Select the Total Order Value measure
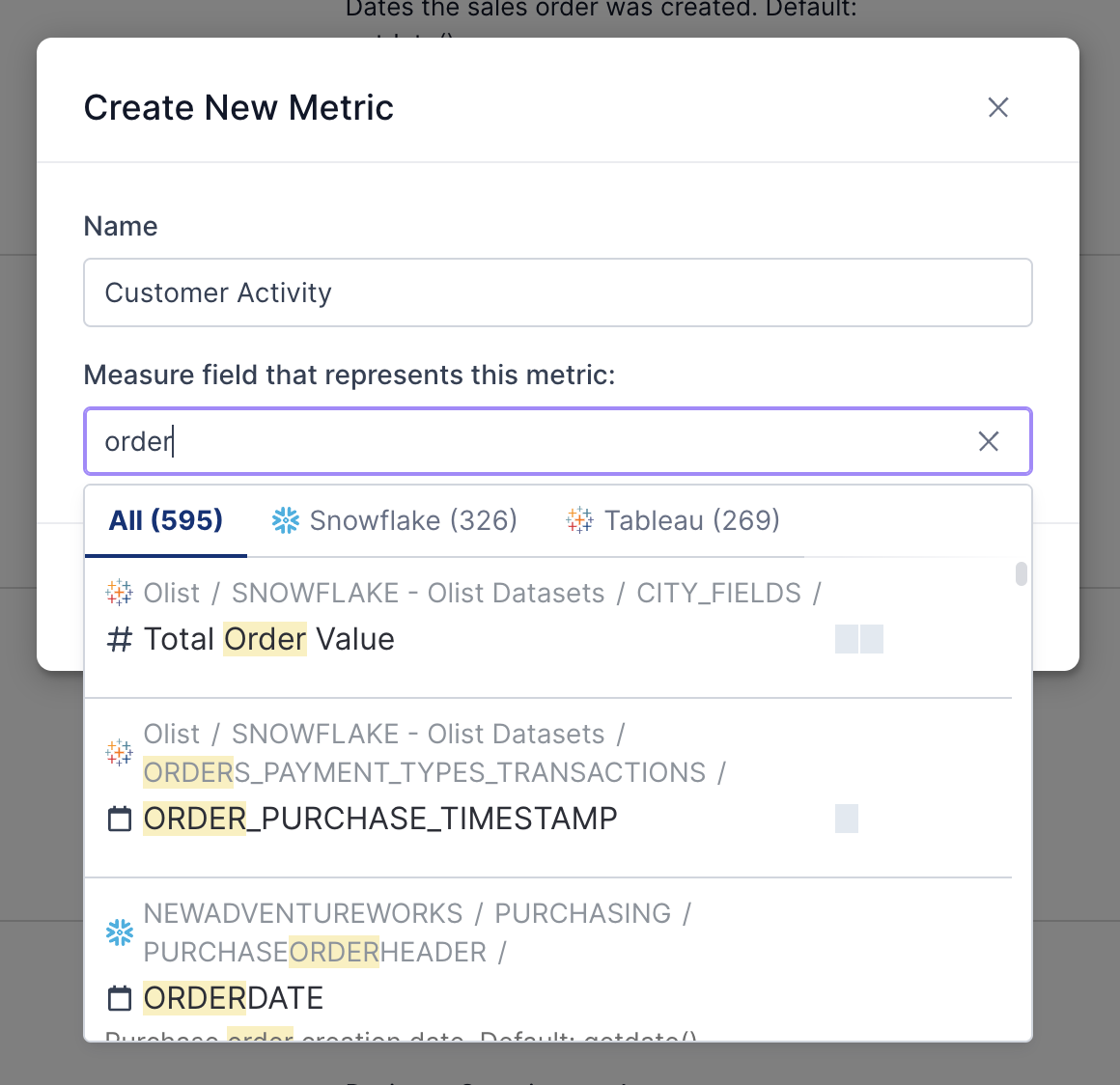 [x=269, y=639]
